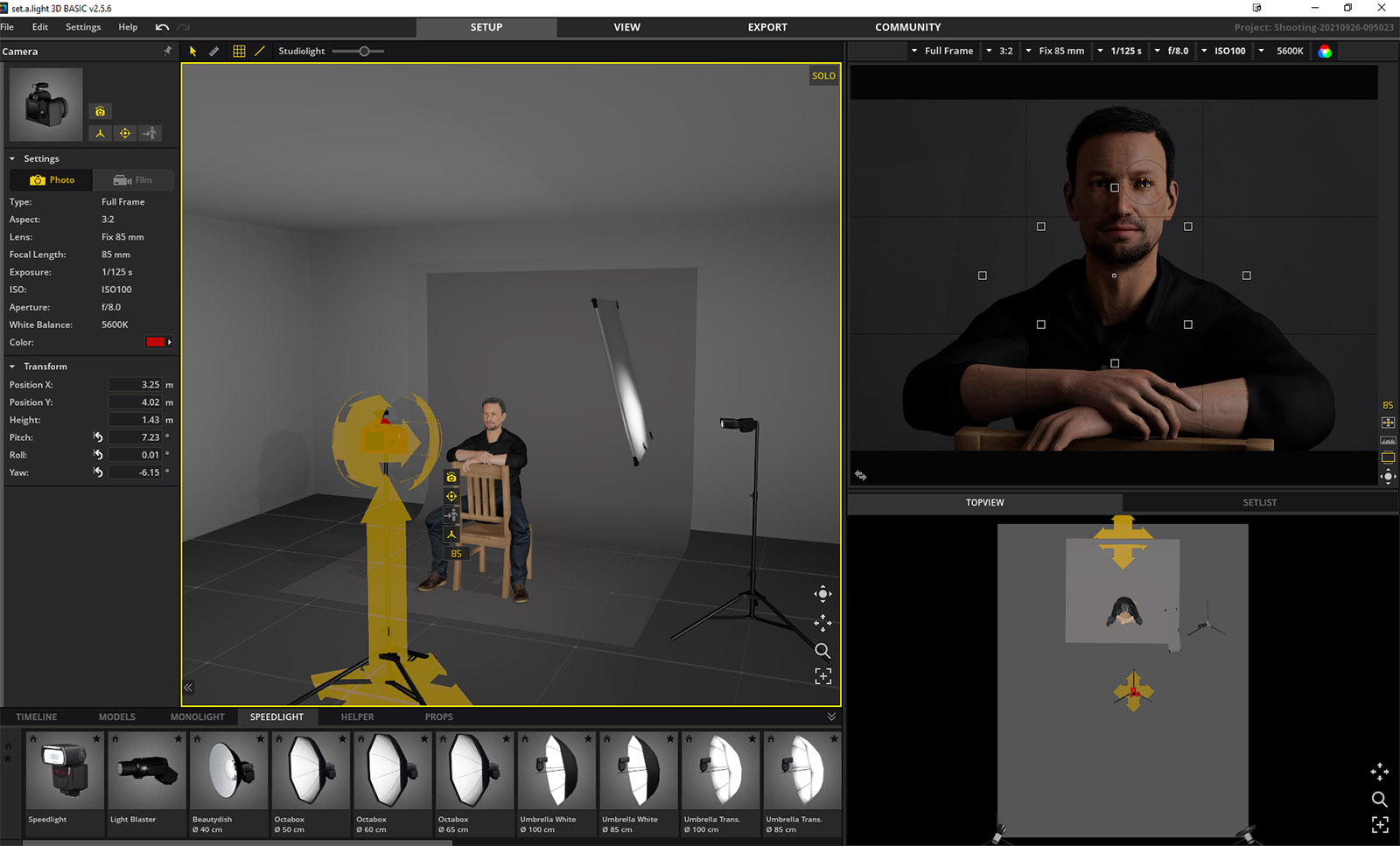
Task: Click the pin icon on Camera panel
Action: coord(167,51)
